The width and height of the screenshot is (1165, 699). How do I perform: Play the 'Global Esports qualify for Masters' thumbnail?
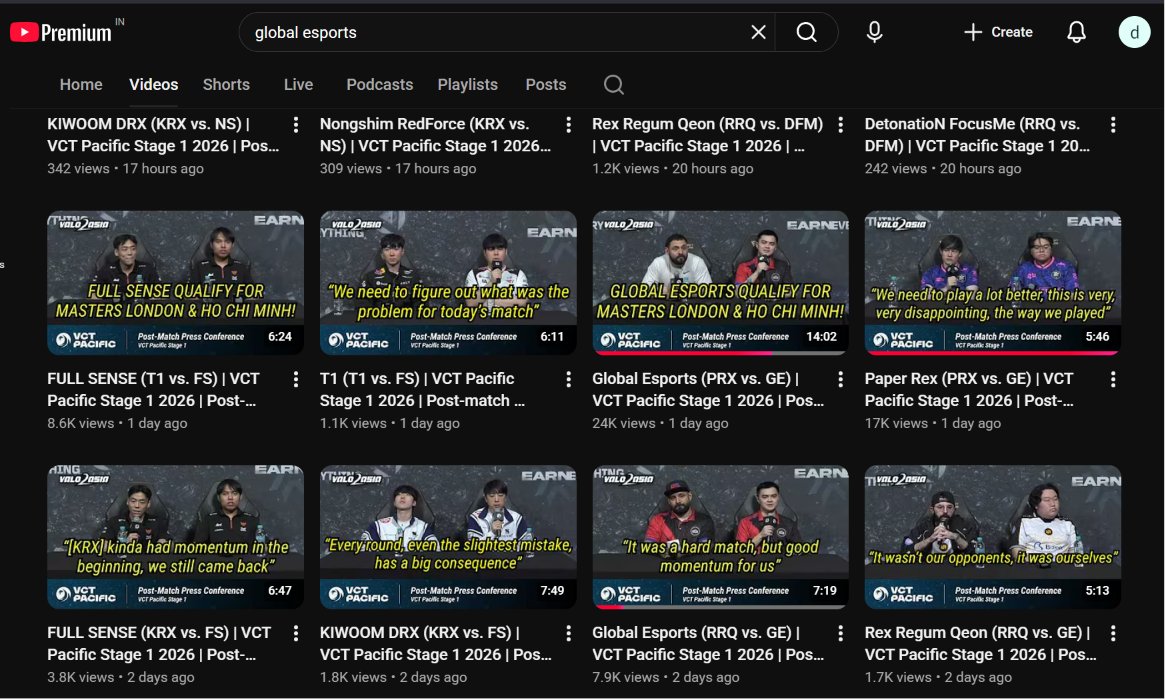tap(721, 283)
